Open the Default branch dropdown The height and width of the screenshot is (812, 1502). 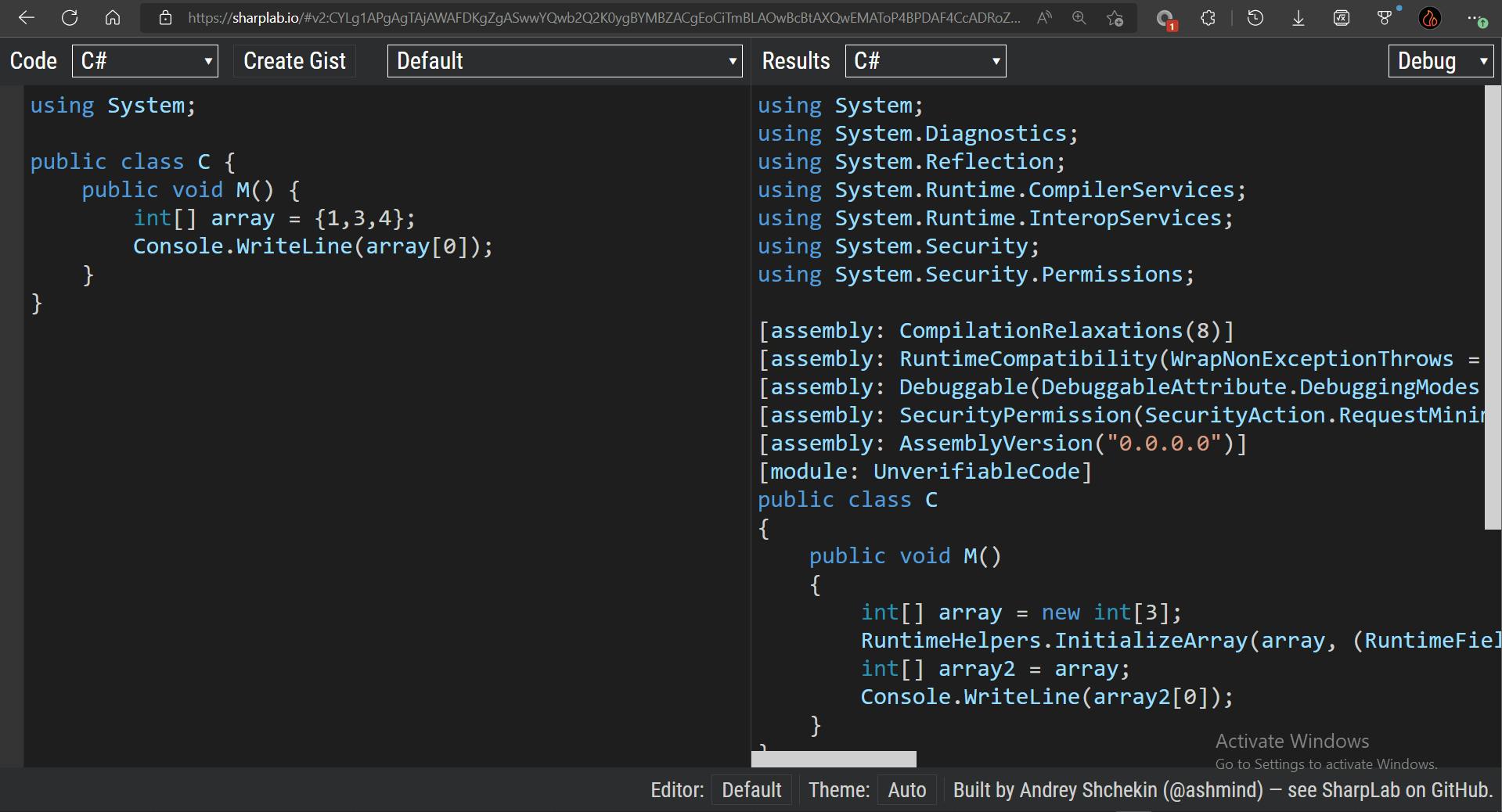(x=564, y=61)
